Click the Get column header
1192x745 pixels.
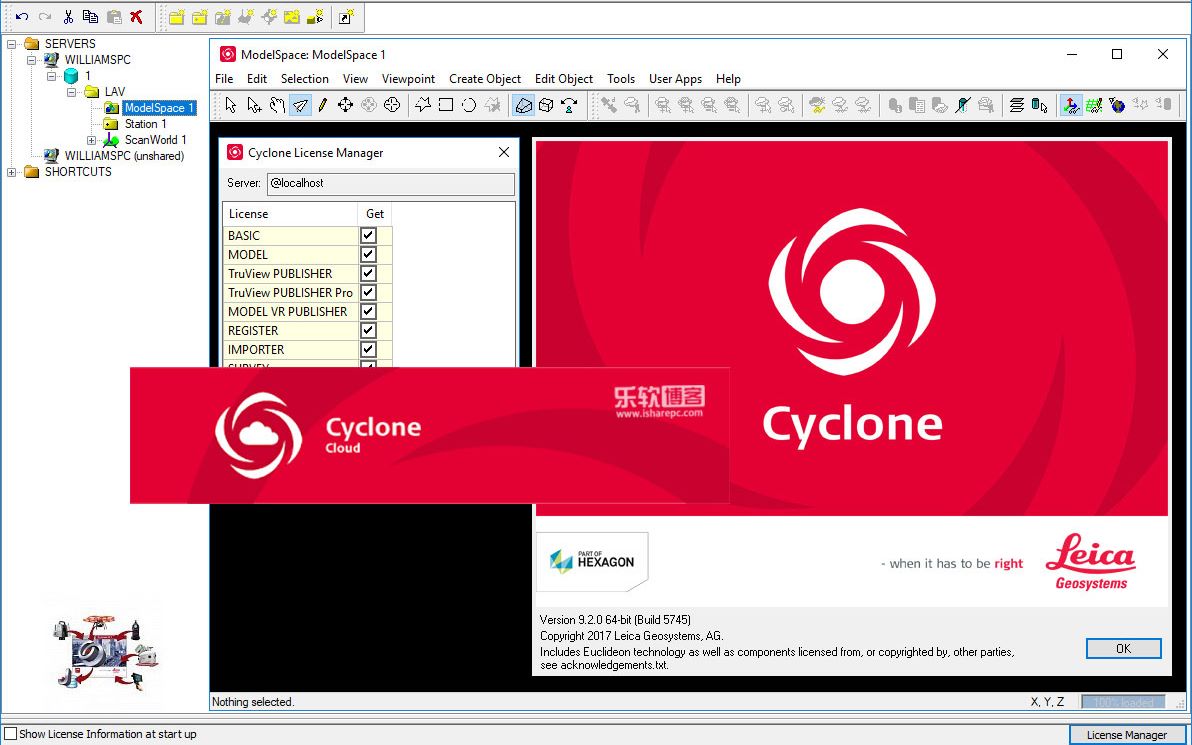pyautogui.click(x=375, y=214)
